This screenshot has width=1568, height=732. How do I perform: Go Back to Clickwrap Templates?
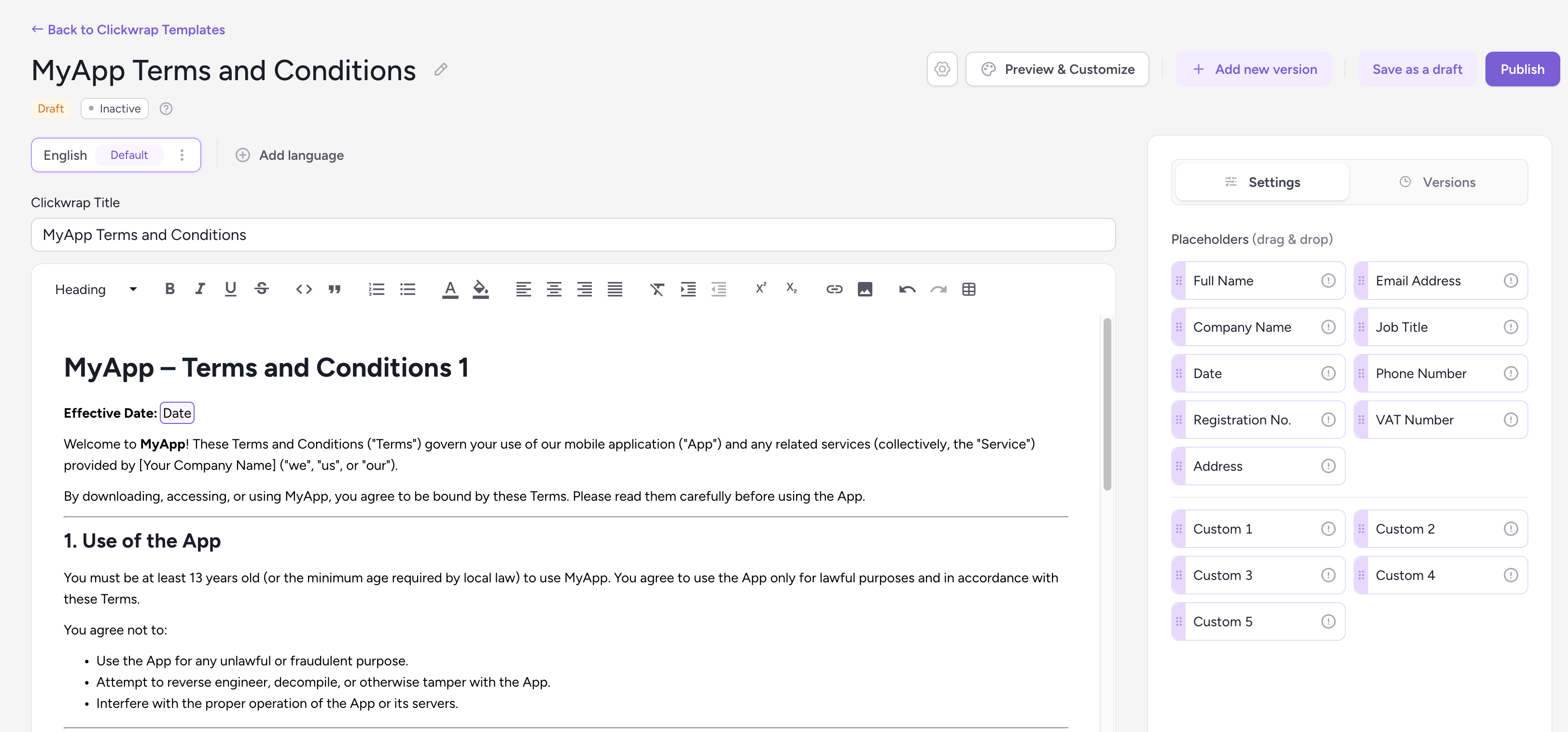(128, 29)
